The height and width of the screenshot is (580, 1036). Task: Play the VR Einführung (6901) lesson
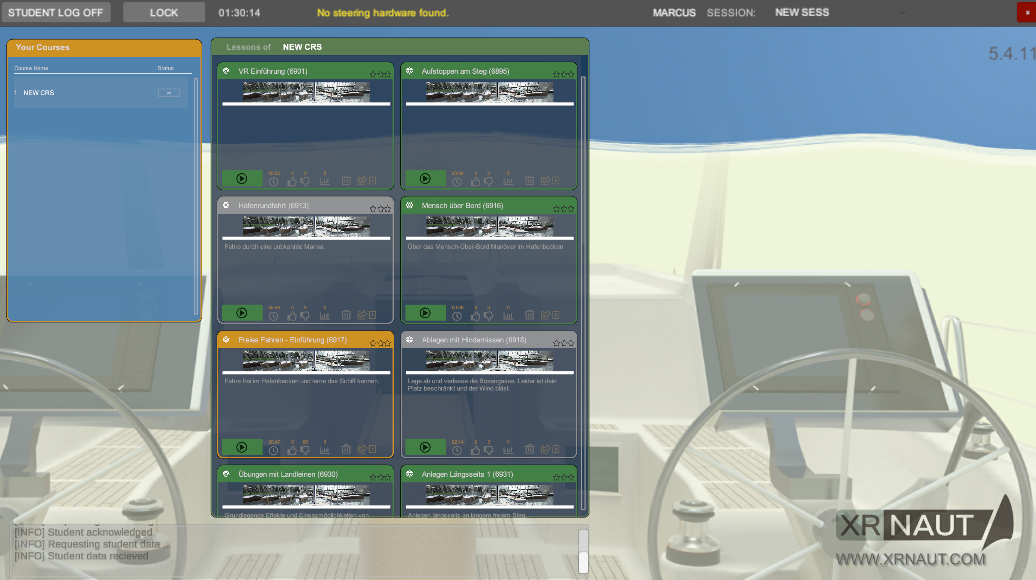coord(241,179)
